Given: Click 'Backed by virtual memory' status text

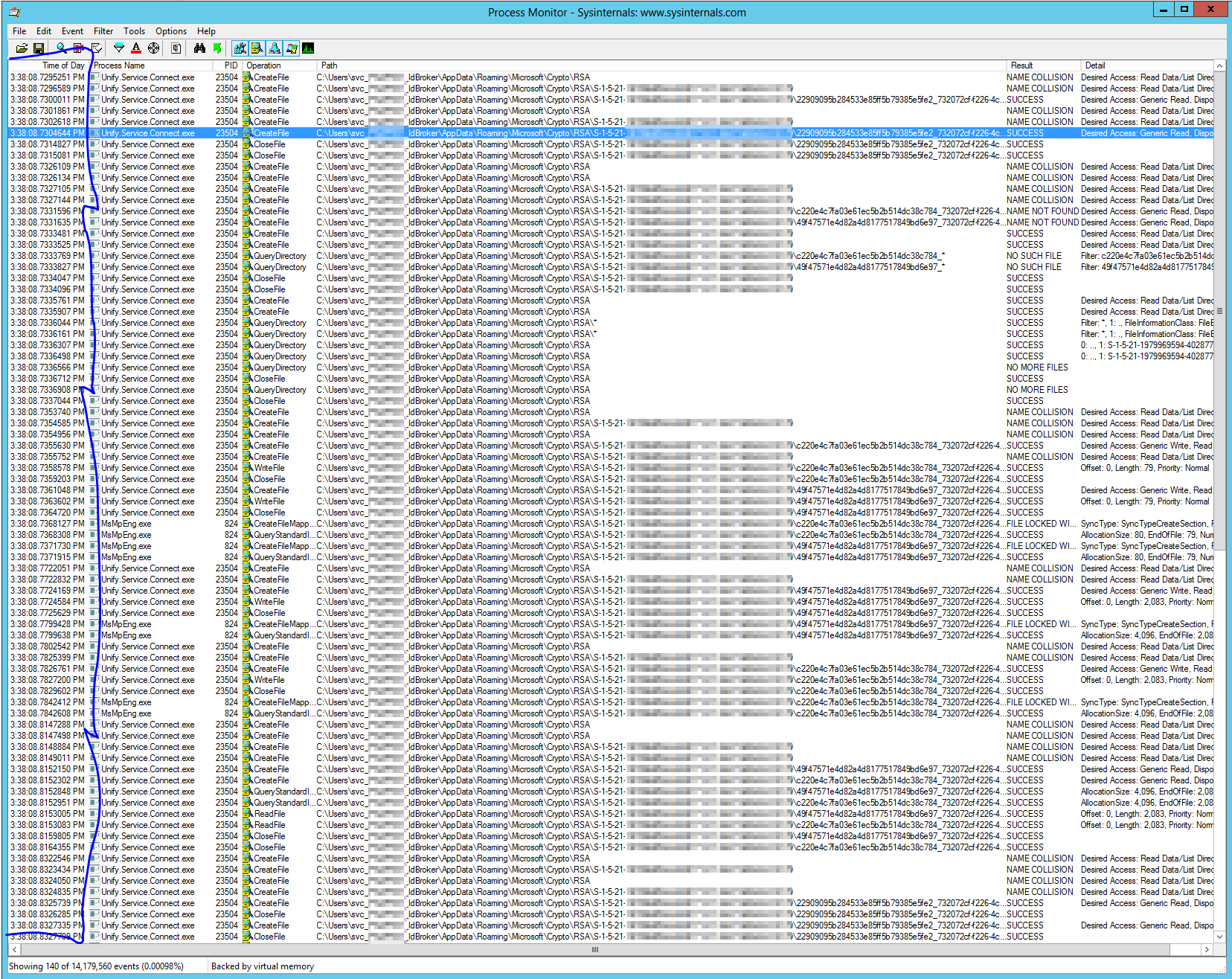Looking at the screenshot, I should point(263,966).
